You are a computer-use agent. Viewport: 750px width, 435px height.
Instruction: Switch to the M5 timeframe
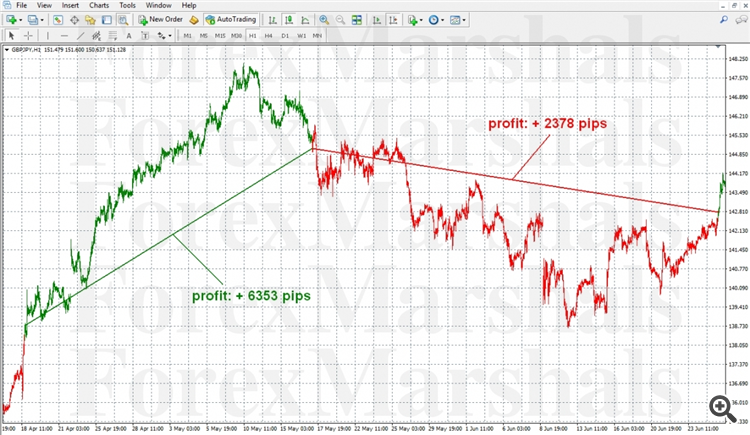204,36
